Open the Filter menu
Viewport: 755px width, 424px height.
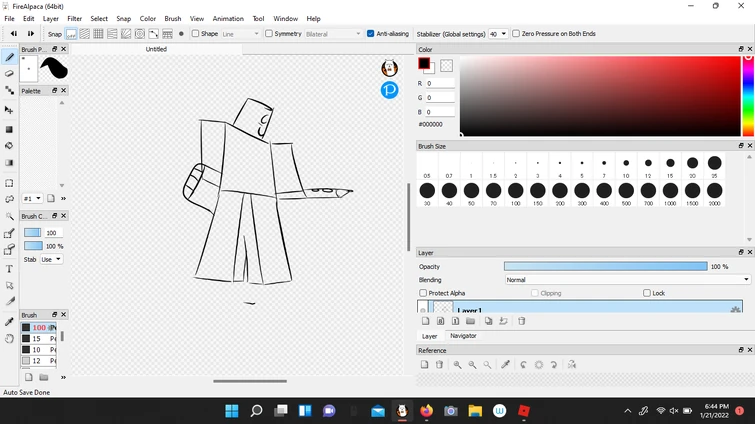[x=74, y=18]
